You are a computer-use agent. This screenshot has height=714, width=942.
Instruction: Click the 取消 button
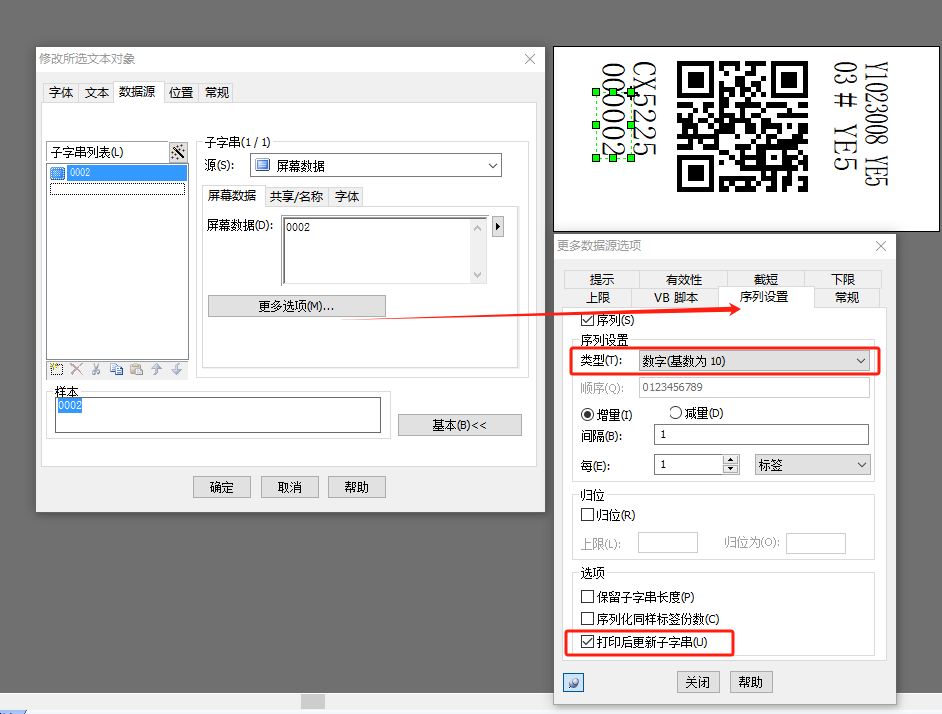290,487
